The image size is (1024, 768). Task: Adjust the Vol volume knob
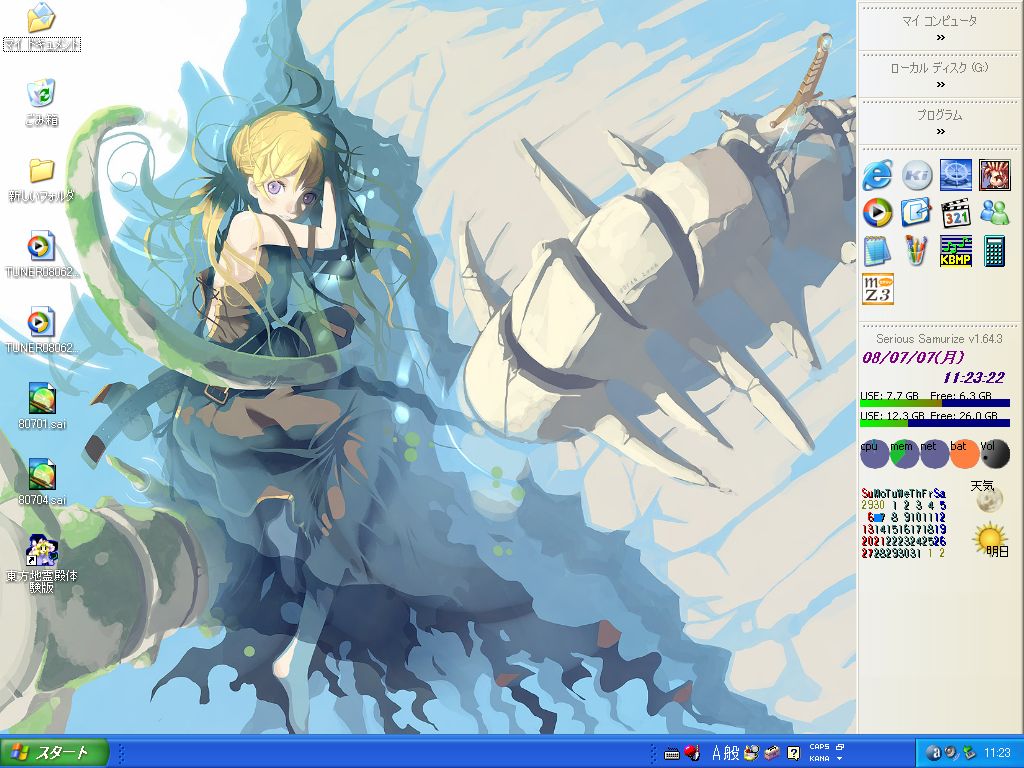[995, 454]
